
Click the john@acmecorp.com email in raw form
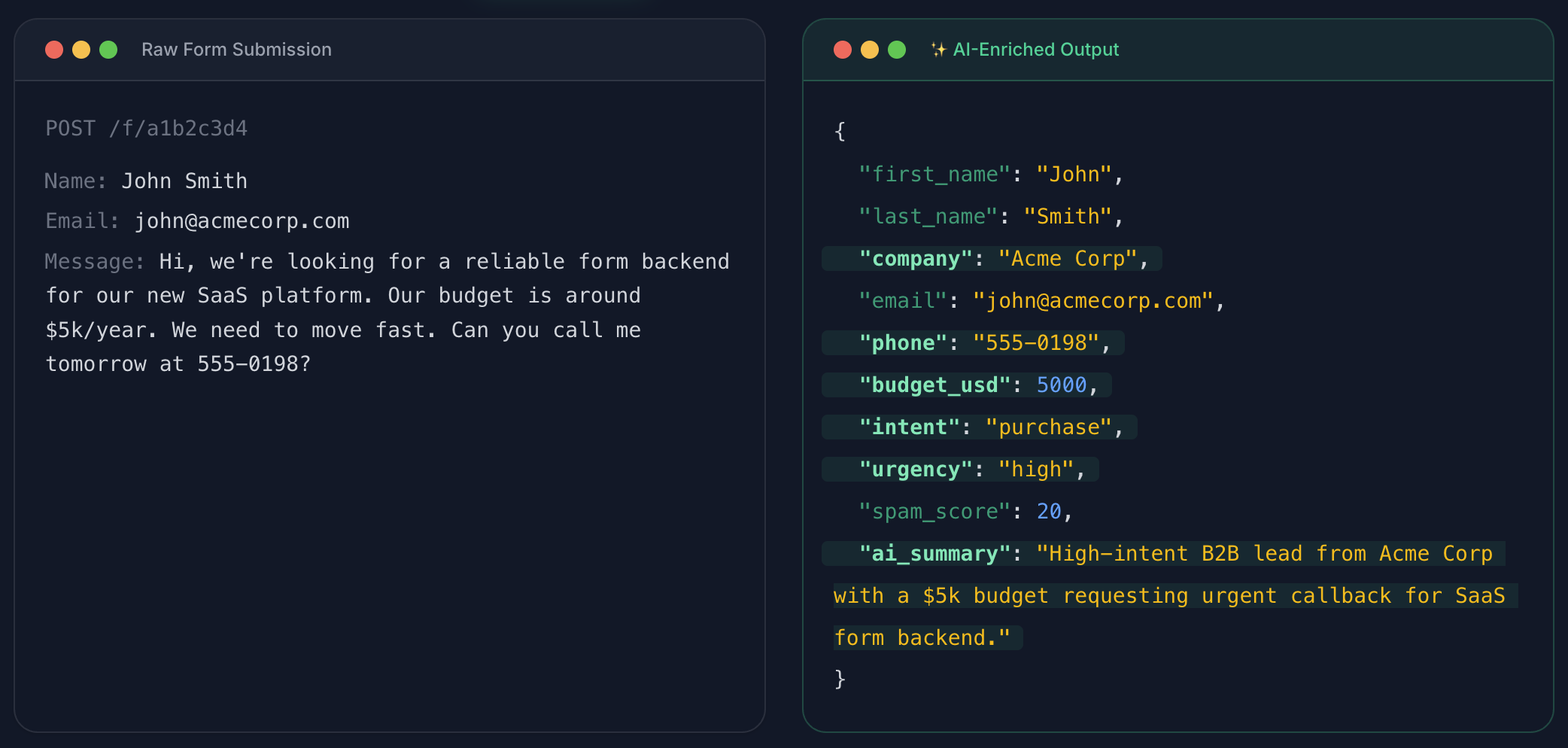tap(242, 221)
